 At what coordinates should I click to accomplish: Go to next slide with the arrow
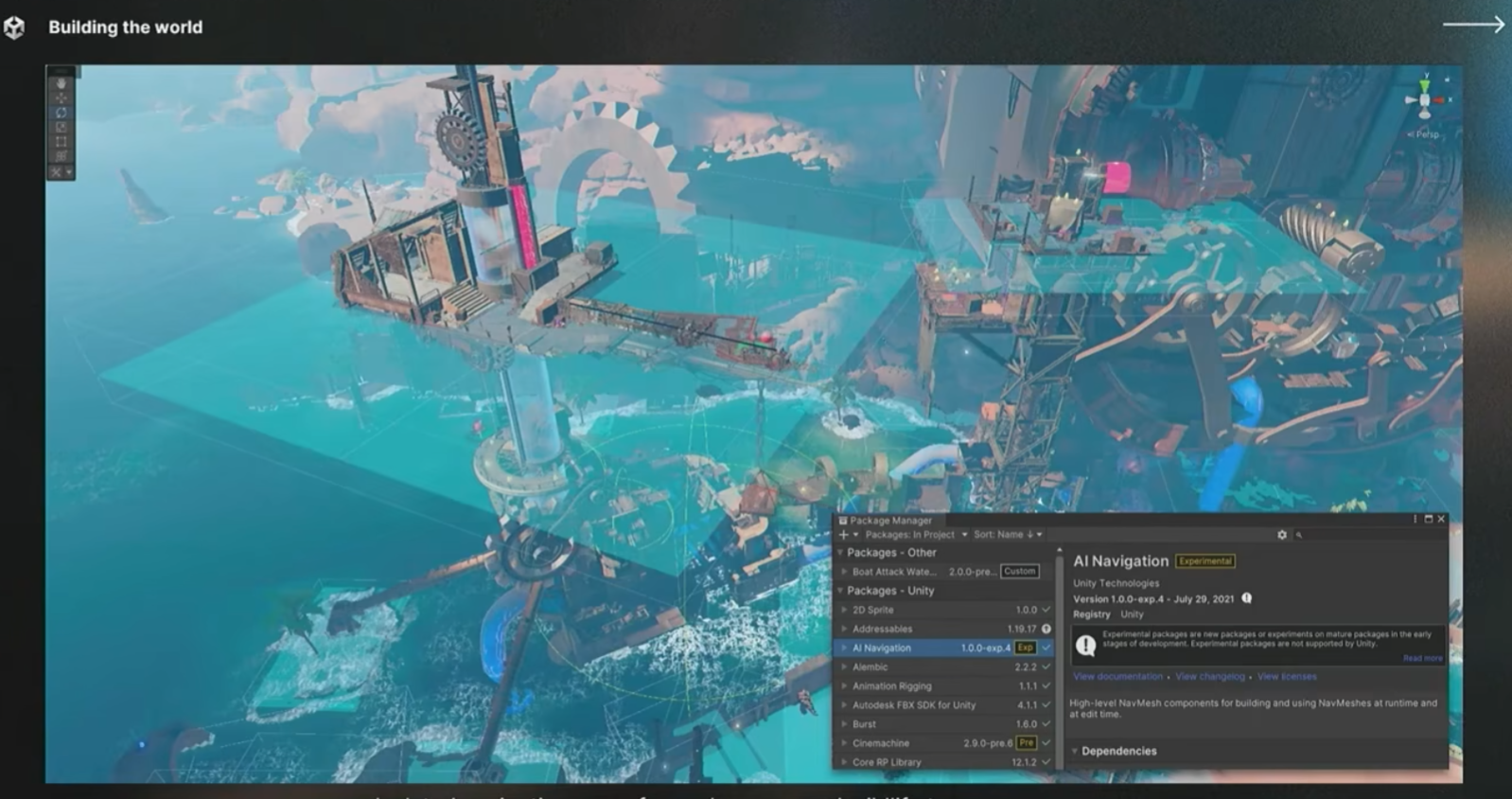(x=1473, y=25)
